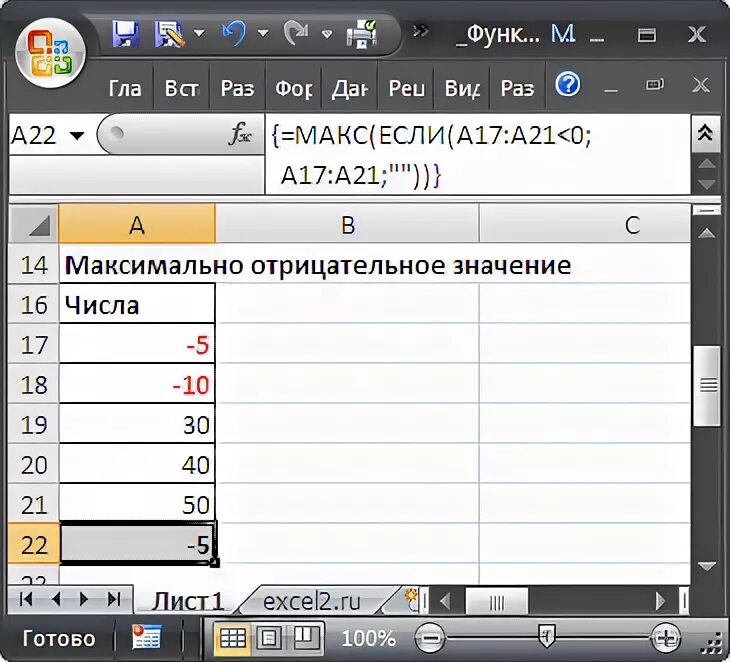The width and height of the screenshot is (730, 662).
Task: Click the vertical scrollbar down arrow
Action: coord(707,567)
